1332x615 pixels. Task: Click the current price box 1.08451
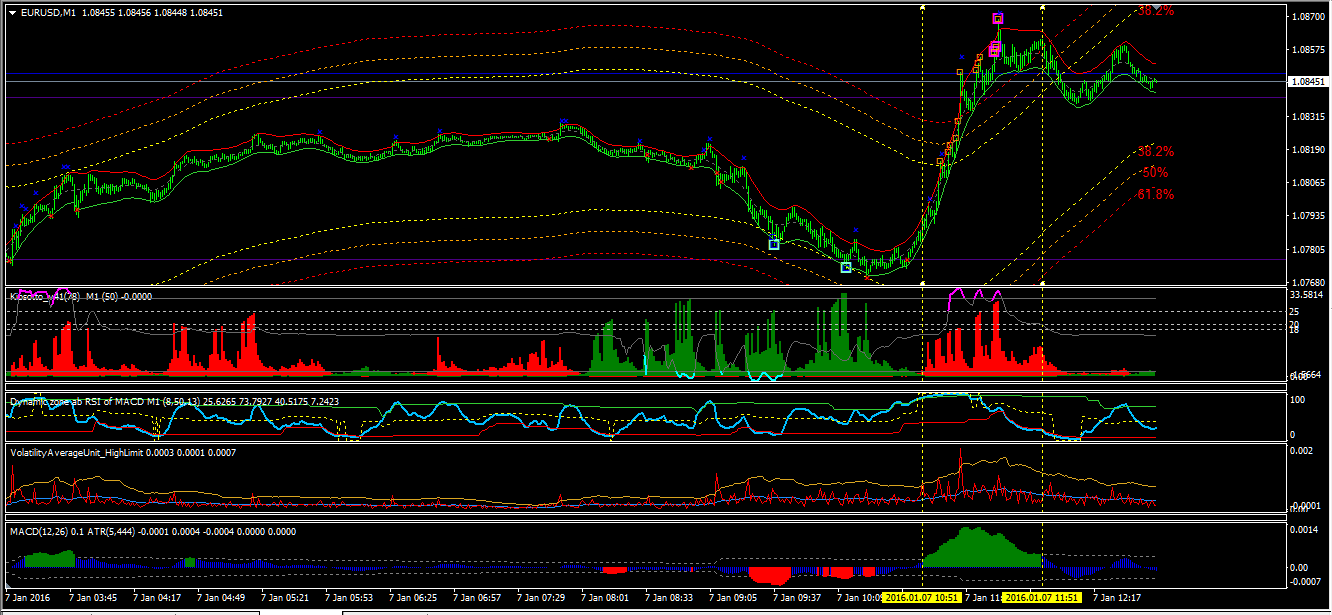[x=1308, y=81]
